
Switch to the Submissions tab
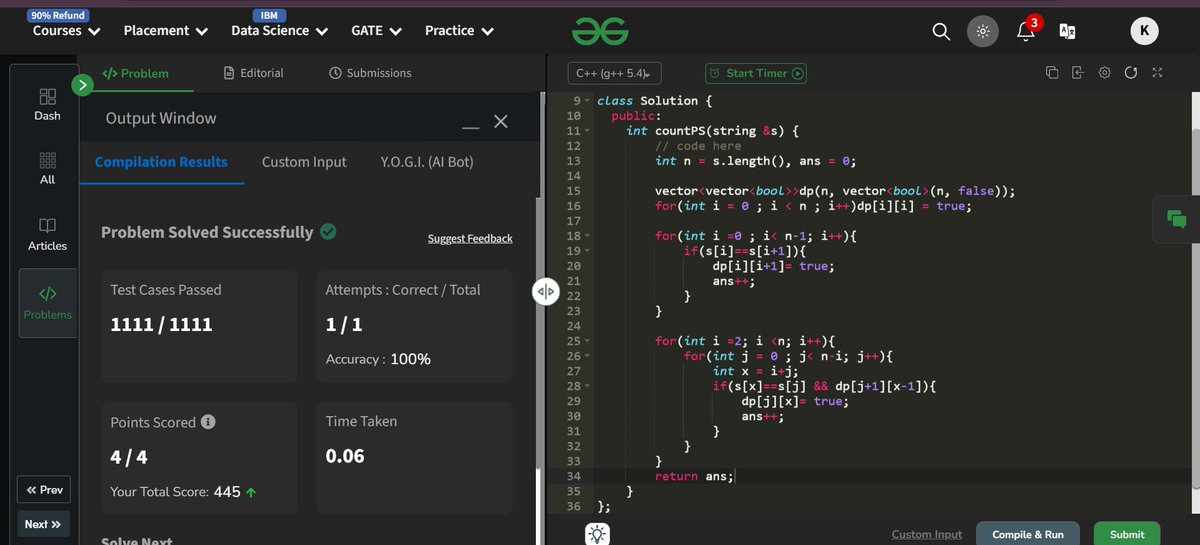click(x=370, y=73)
